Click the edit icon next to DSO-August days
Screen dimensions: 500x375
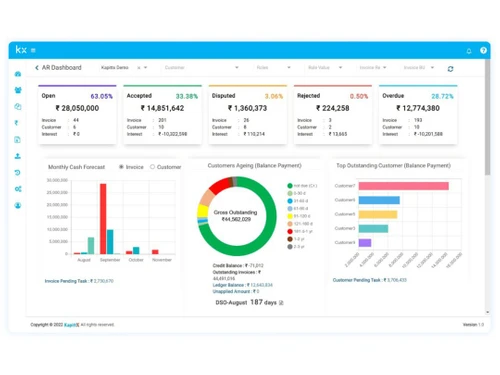281,303
